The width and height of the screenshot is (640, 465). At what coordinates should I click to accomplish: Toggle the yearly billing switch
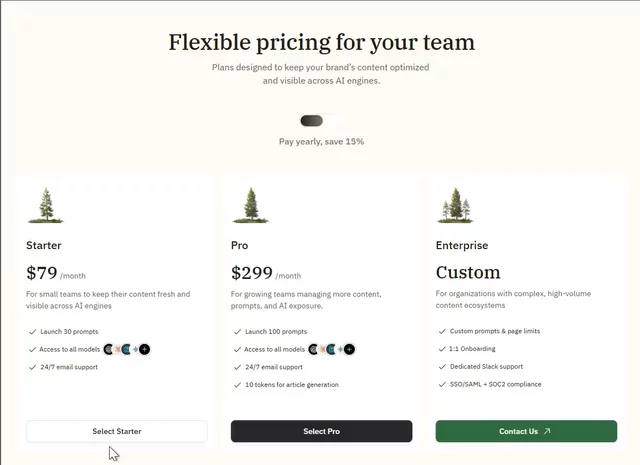click(x=321, y=121)
